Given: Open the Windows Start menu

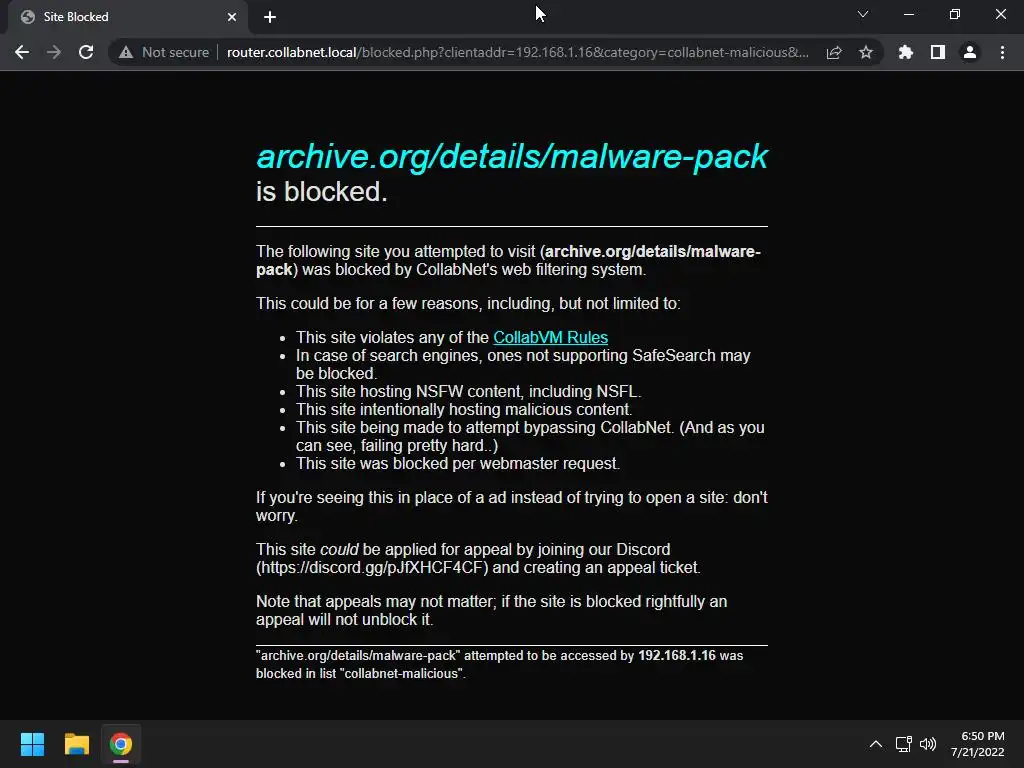Looking at the screenshot, I should 32,744.
